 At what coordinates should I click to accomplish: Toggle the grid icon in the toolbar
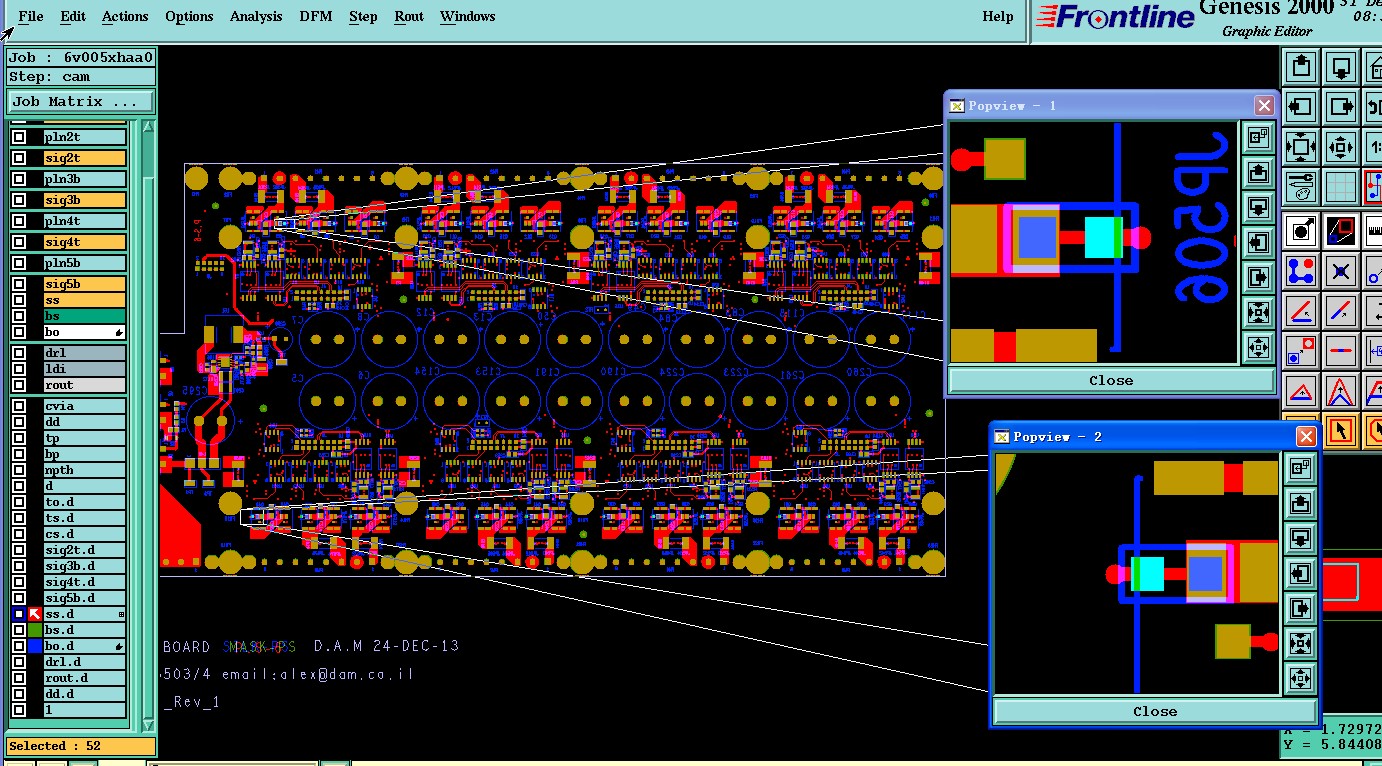pos(1341,185)
